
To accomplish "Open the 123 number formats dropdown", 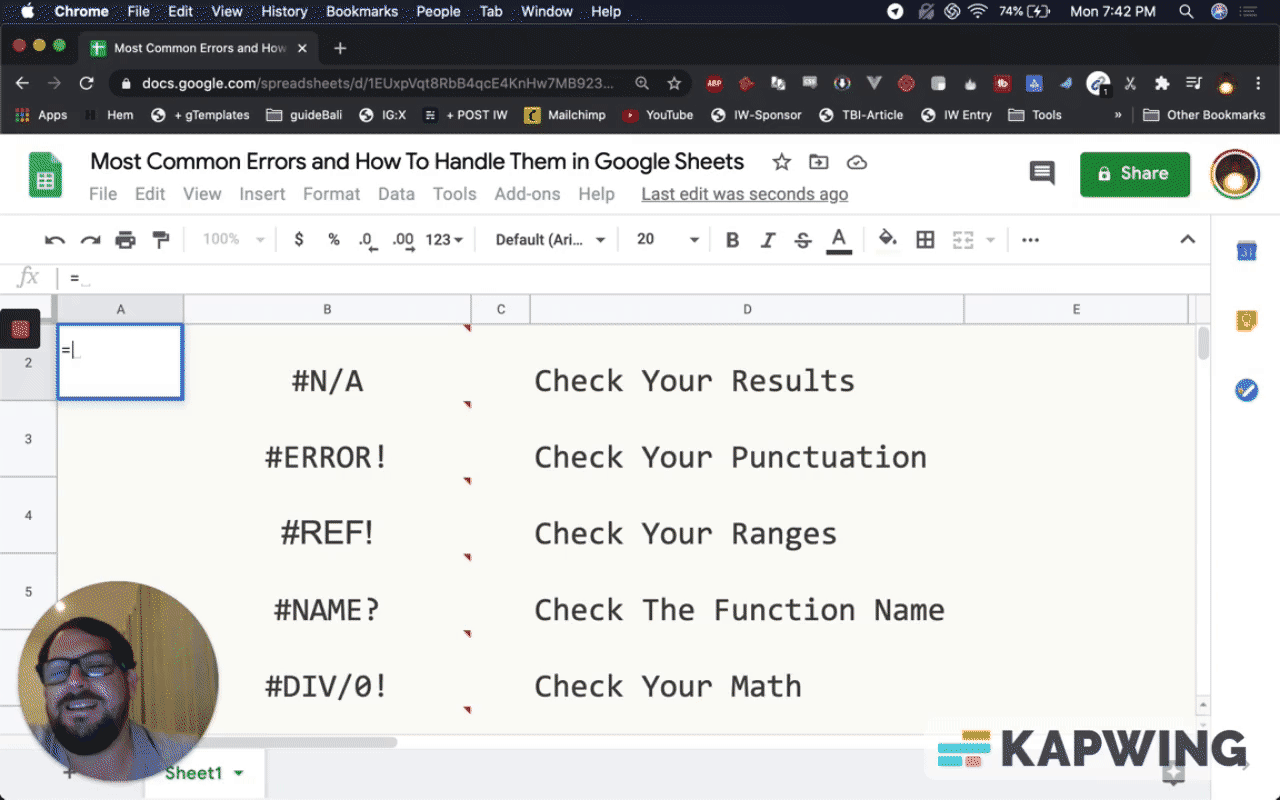I will 444,240.
